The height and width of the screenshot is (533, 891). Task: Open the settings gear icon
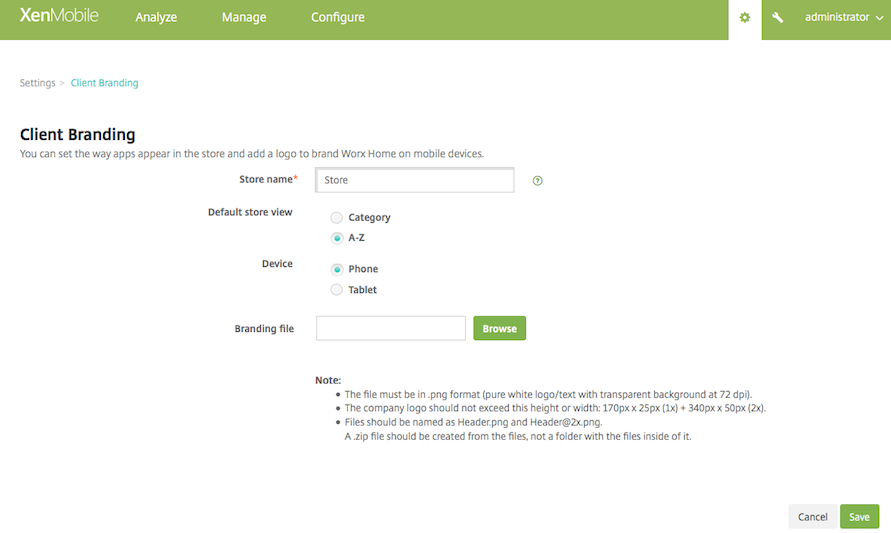coord(744,18)
